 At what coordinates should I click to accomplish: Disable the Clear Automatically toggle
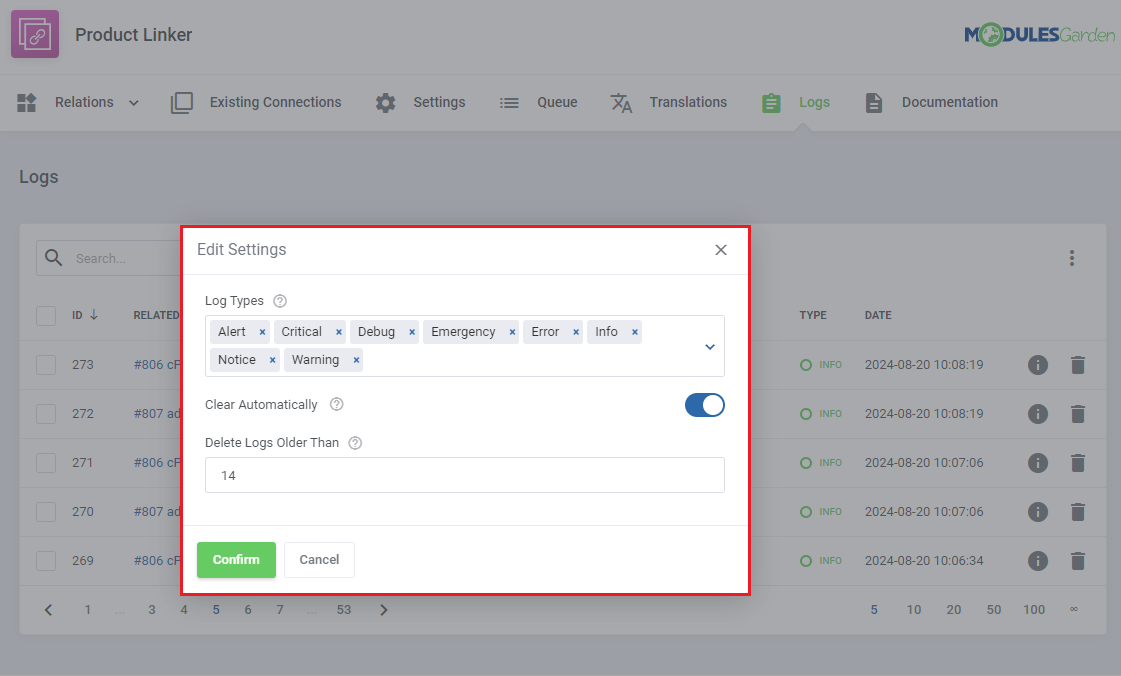704,405
